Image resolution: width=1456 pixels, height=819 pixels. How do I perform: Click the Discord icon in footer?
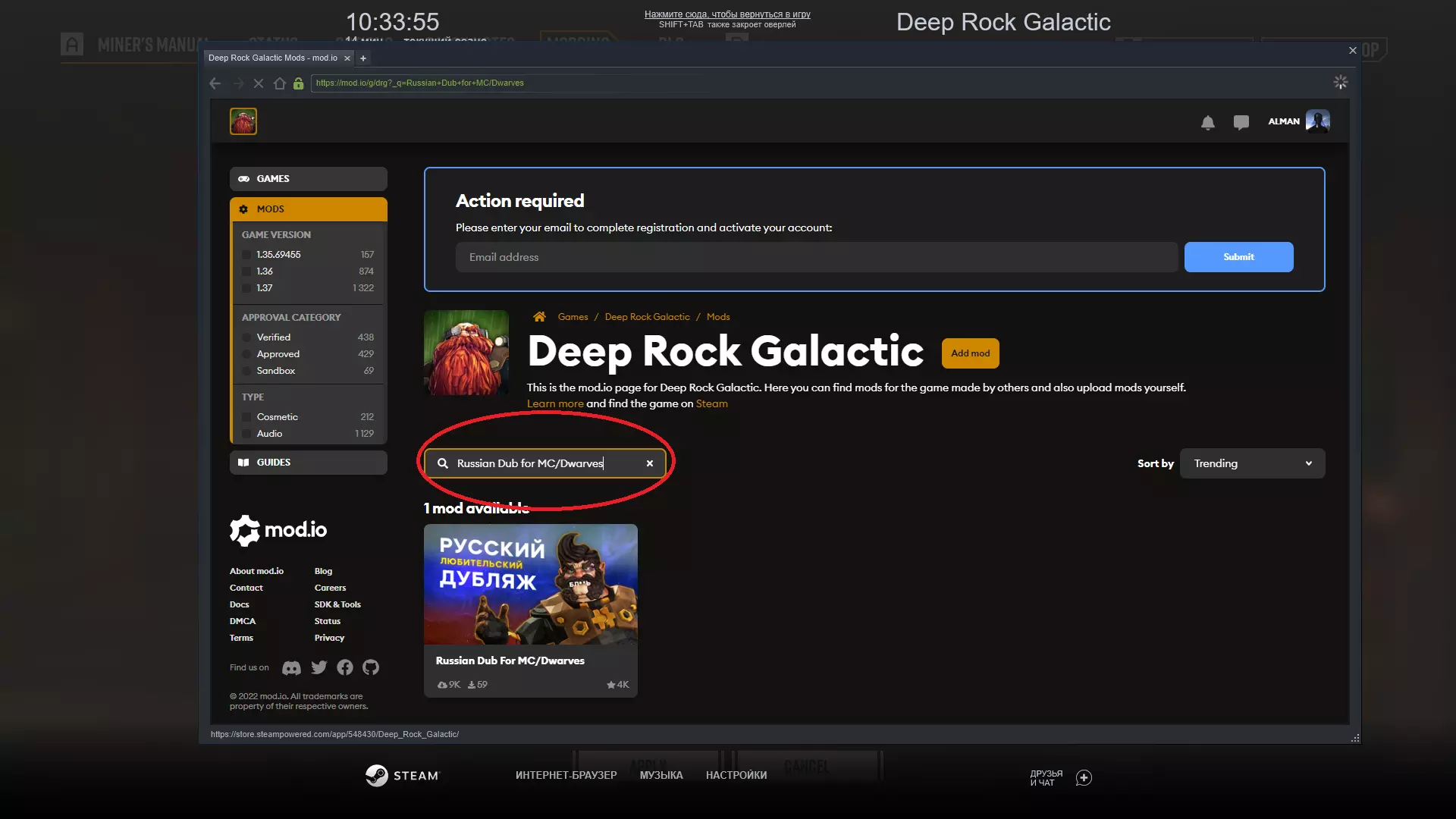[291, 668]
